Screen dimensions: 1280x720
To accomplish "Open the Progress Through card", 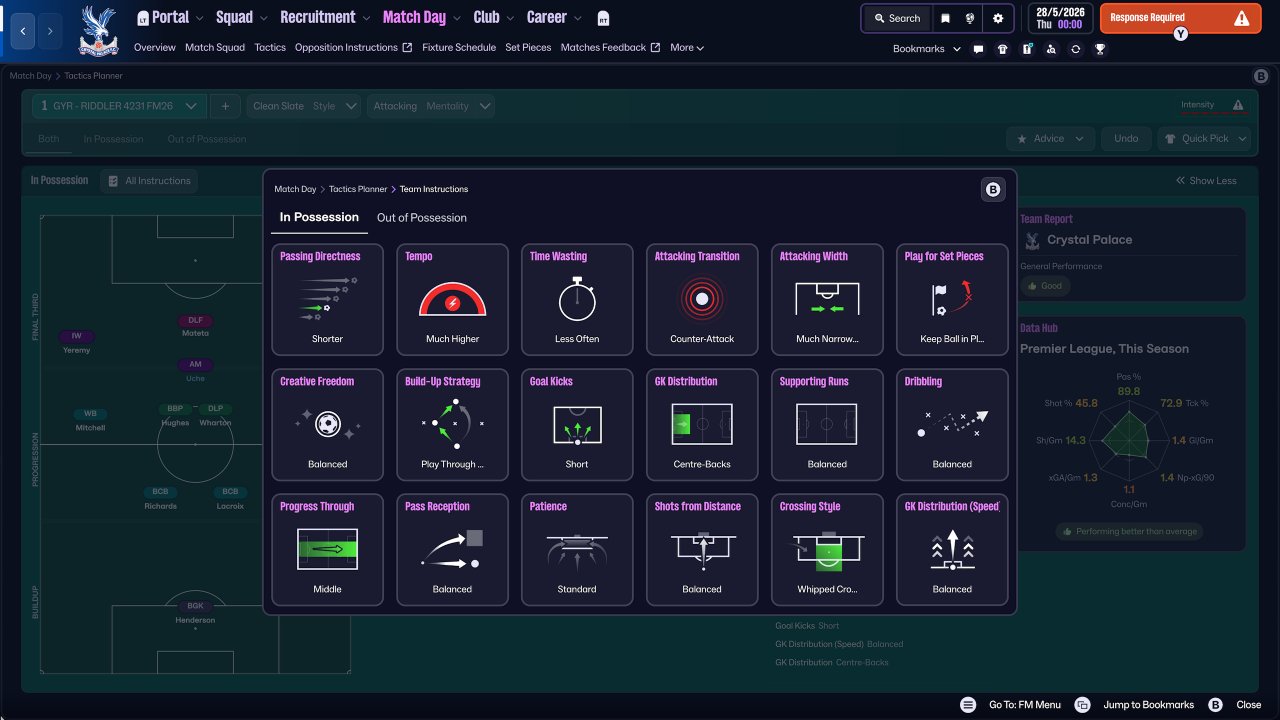I will click(327, 549).
